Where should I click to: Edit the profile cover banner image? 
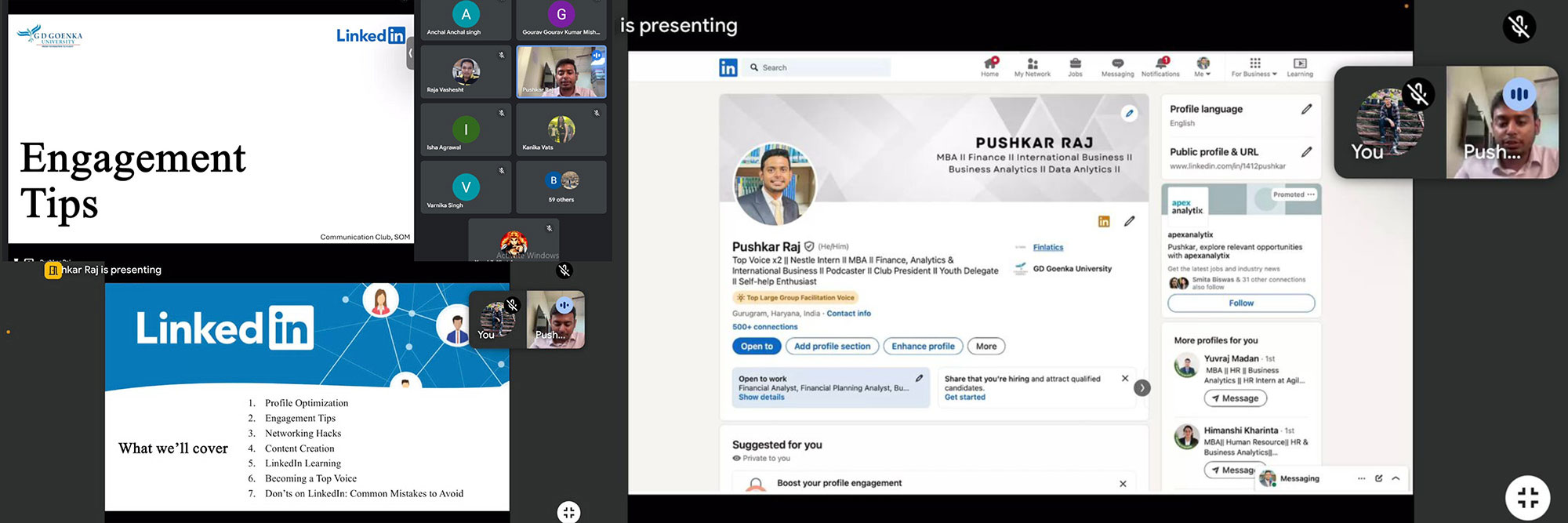coord(1129,113)
